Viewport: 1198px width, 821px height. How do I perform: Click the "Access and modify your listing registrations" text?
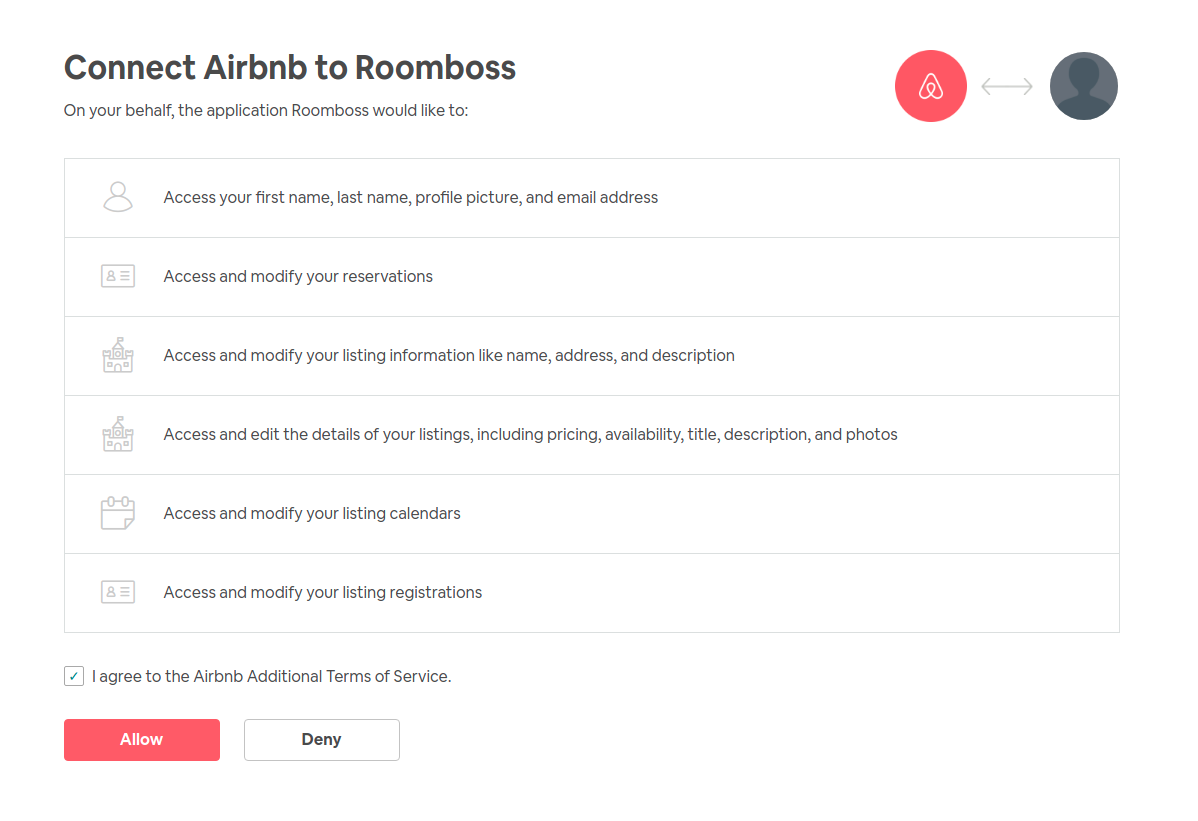coord(322,592)
